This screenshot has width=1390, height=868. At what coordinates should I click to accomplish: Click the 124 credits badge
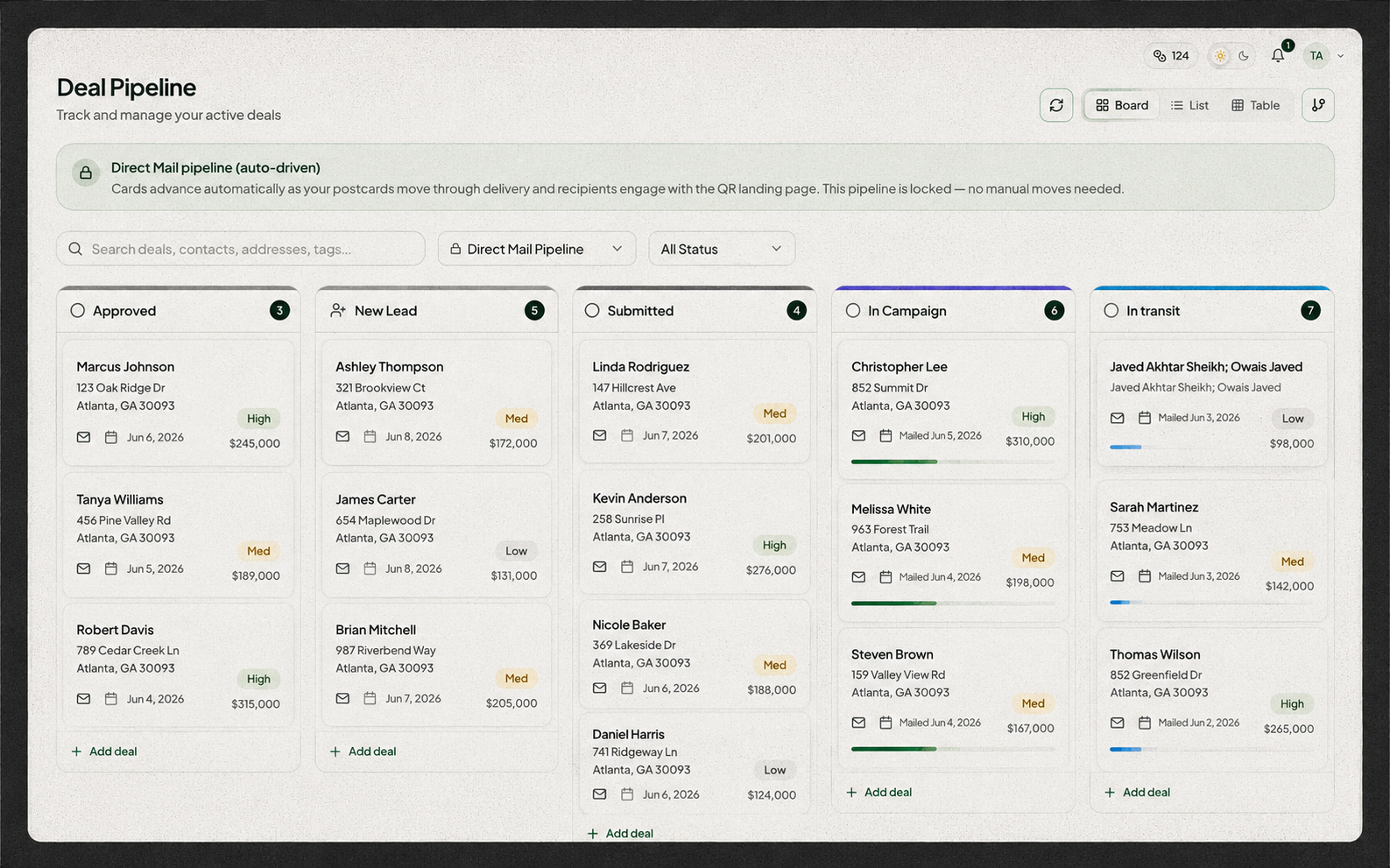pos(1171,56)
